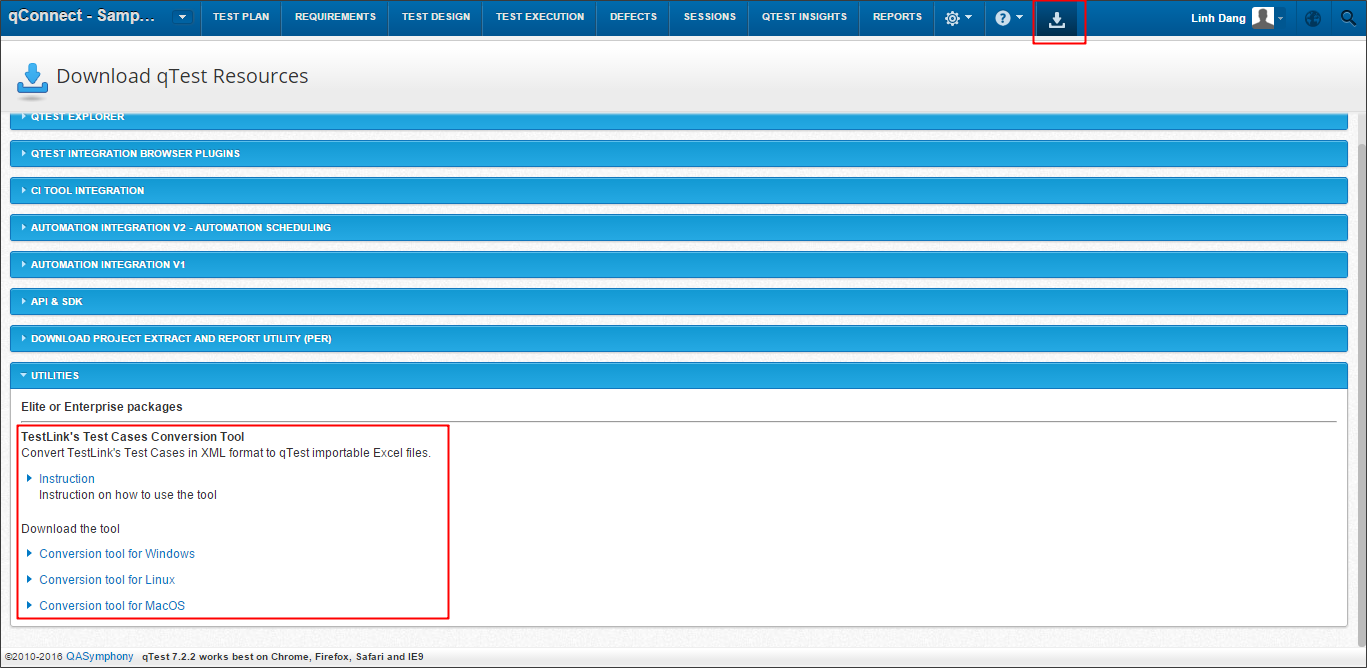Click Linh Dang's user avatar
This screenshot has height=668, width=1367.
pyautogui.click(x=1264, y=18)
